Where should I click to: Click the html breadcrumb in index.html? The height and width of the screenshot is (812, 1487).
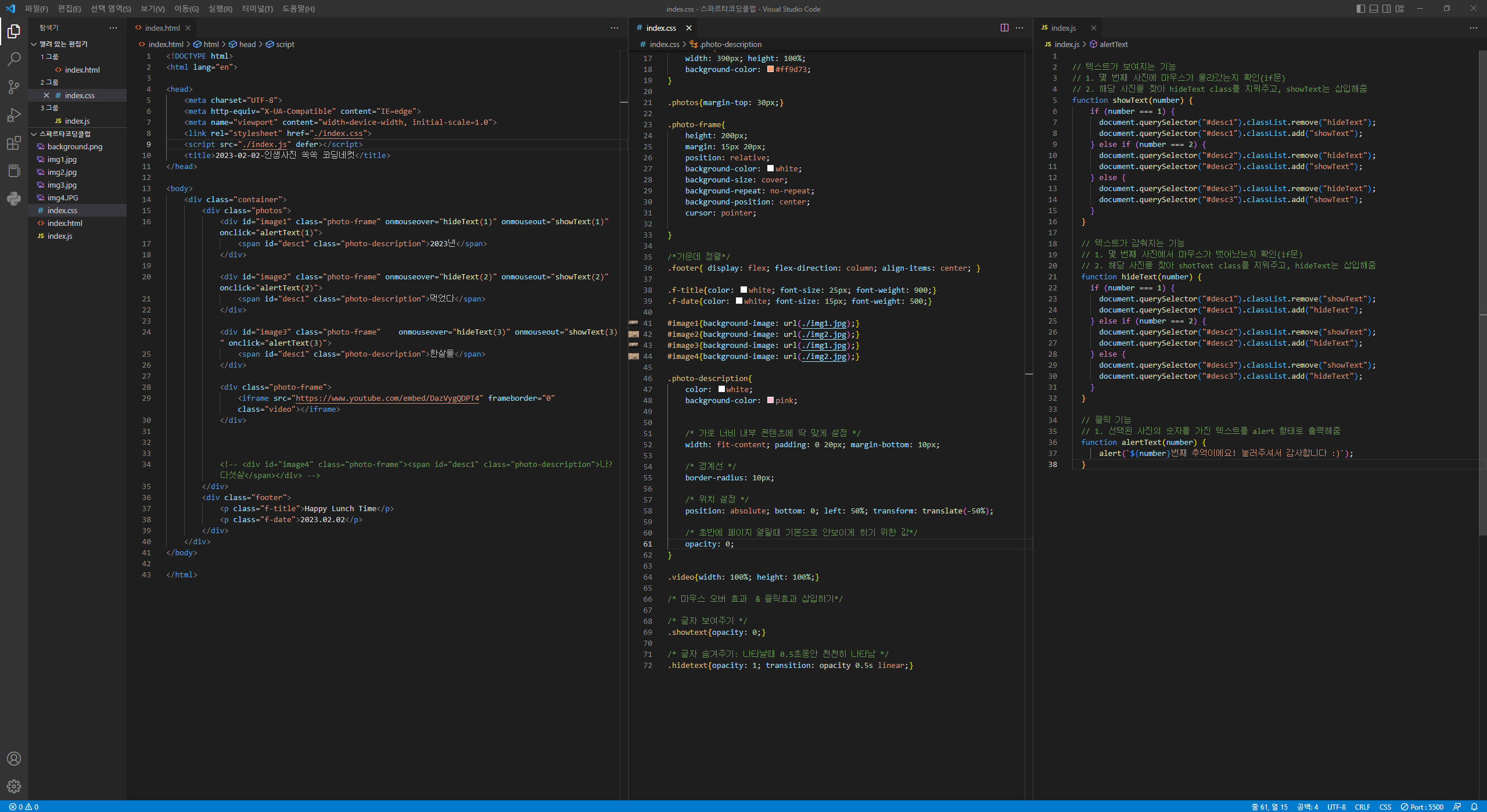206,44
